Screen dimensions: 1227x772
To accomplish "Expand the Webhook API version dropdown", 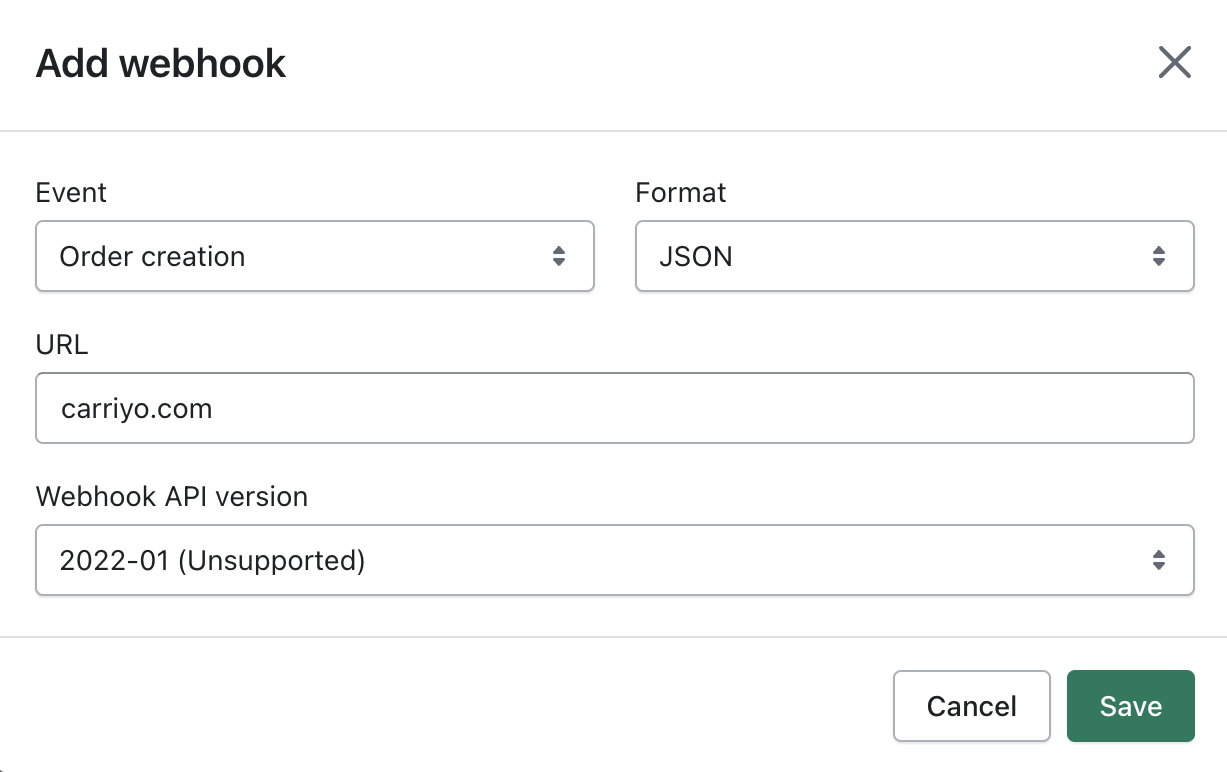I will (614, 560).
